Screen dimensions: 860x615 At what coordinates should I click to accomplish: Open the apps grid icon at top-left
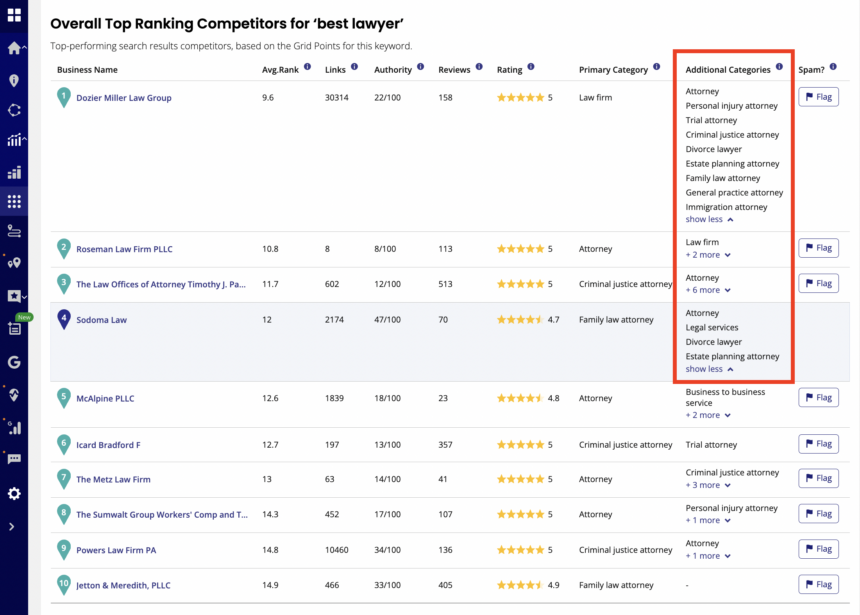14,15
